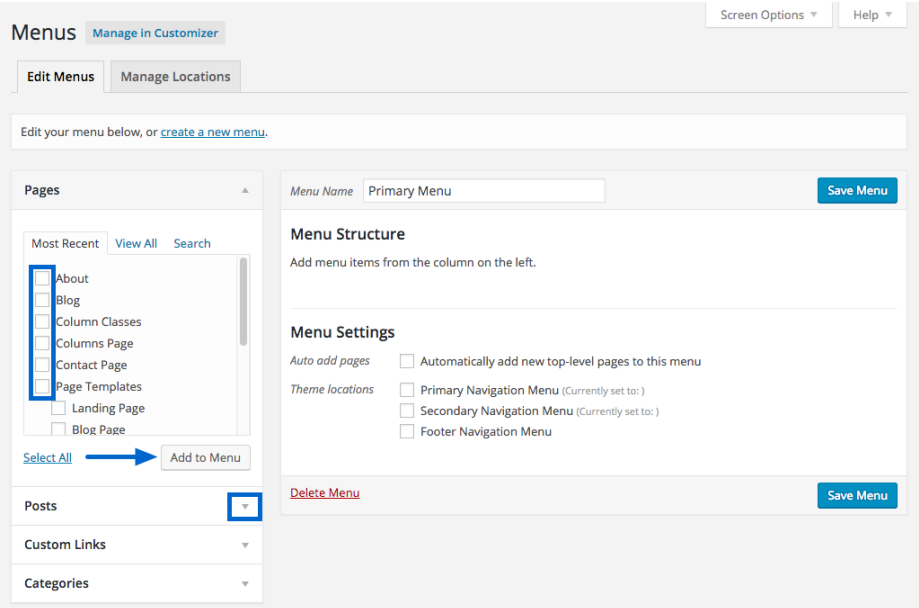This screenshot has height=608, width=919.
Task: Open the Help dropdown
Action: pos(872,15)
